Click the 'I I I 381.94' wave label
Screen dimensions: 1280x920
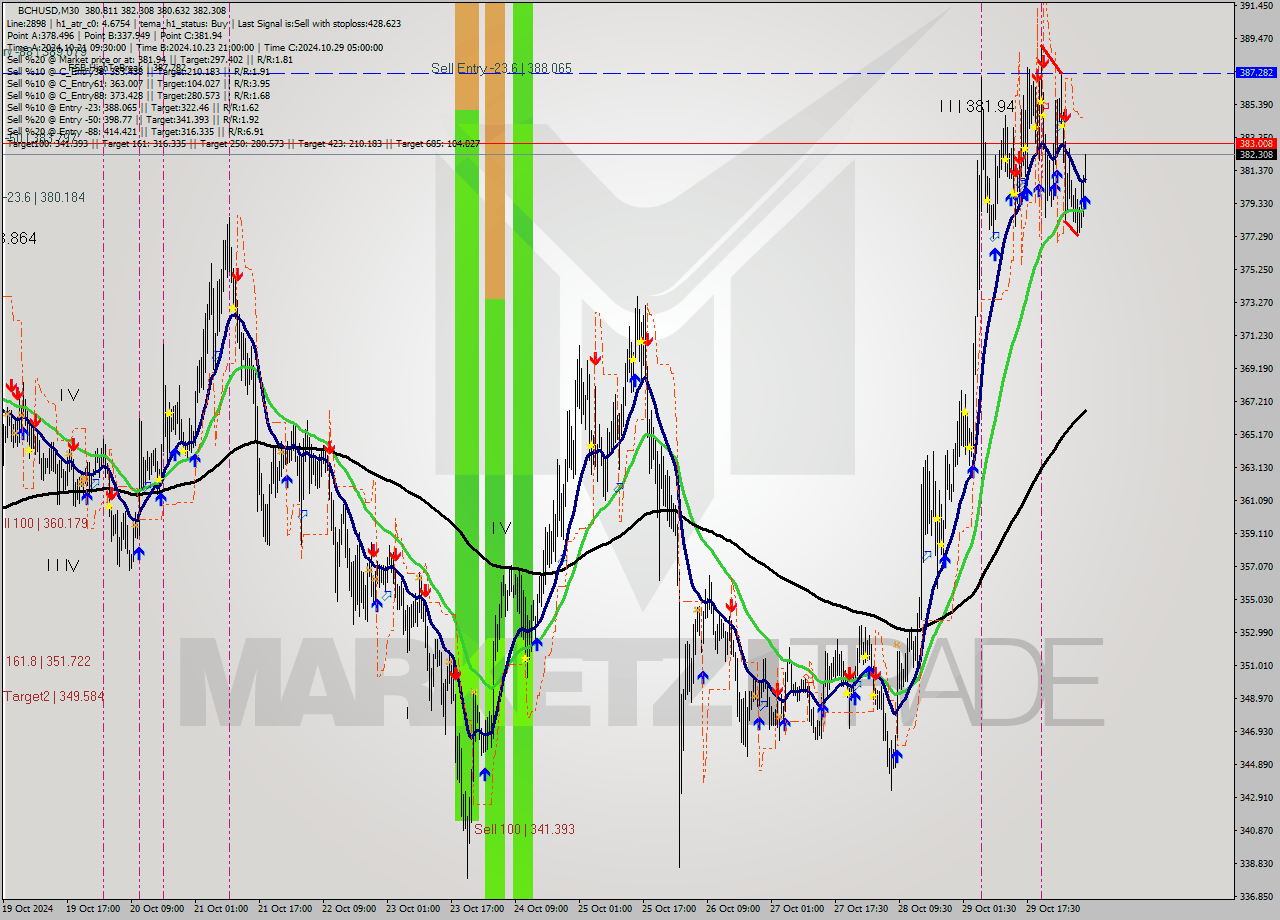click(977, 105)
